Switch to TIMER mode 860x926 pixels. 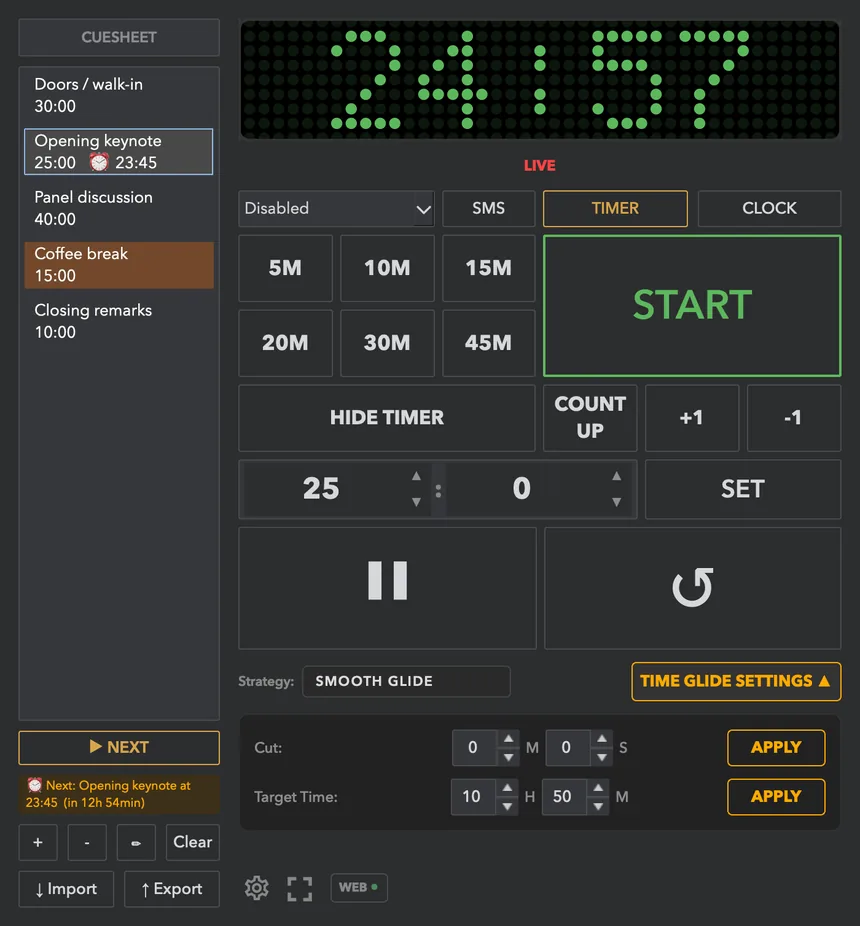click(615, 208)
